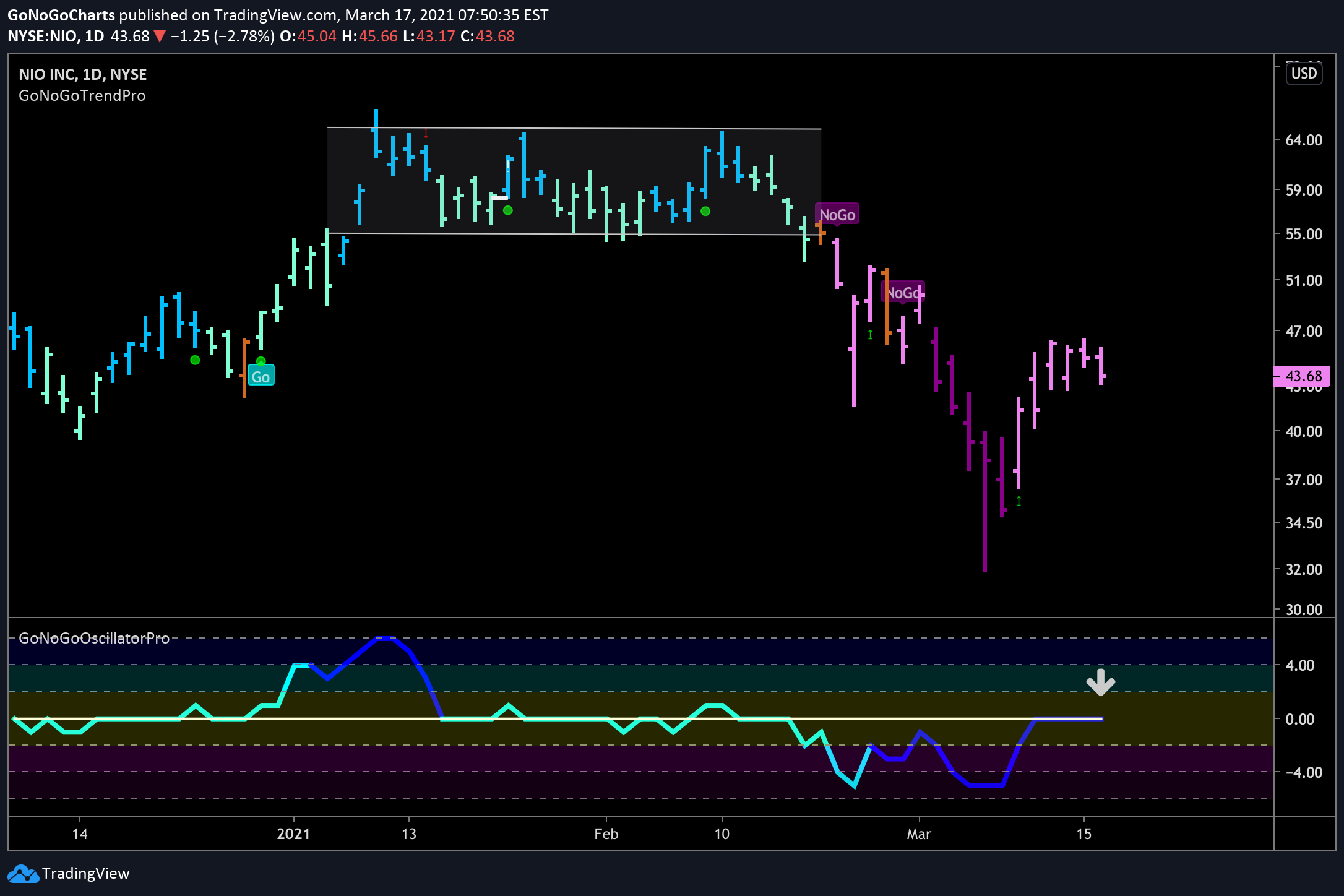Click the green up arrow below the March low
1344x896 pixels.
coord(1019,501)
